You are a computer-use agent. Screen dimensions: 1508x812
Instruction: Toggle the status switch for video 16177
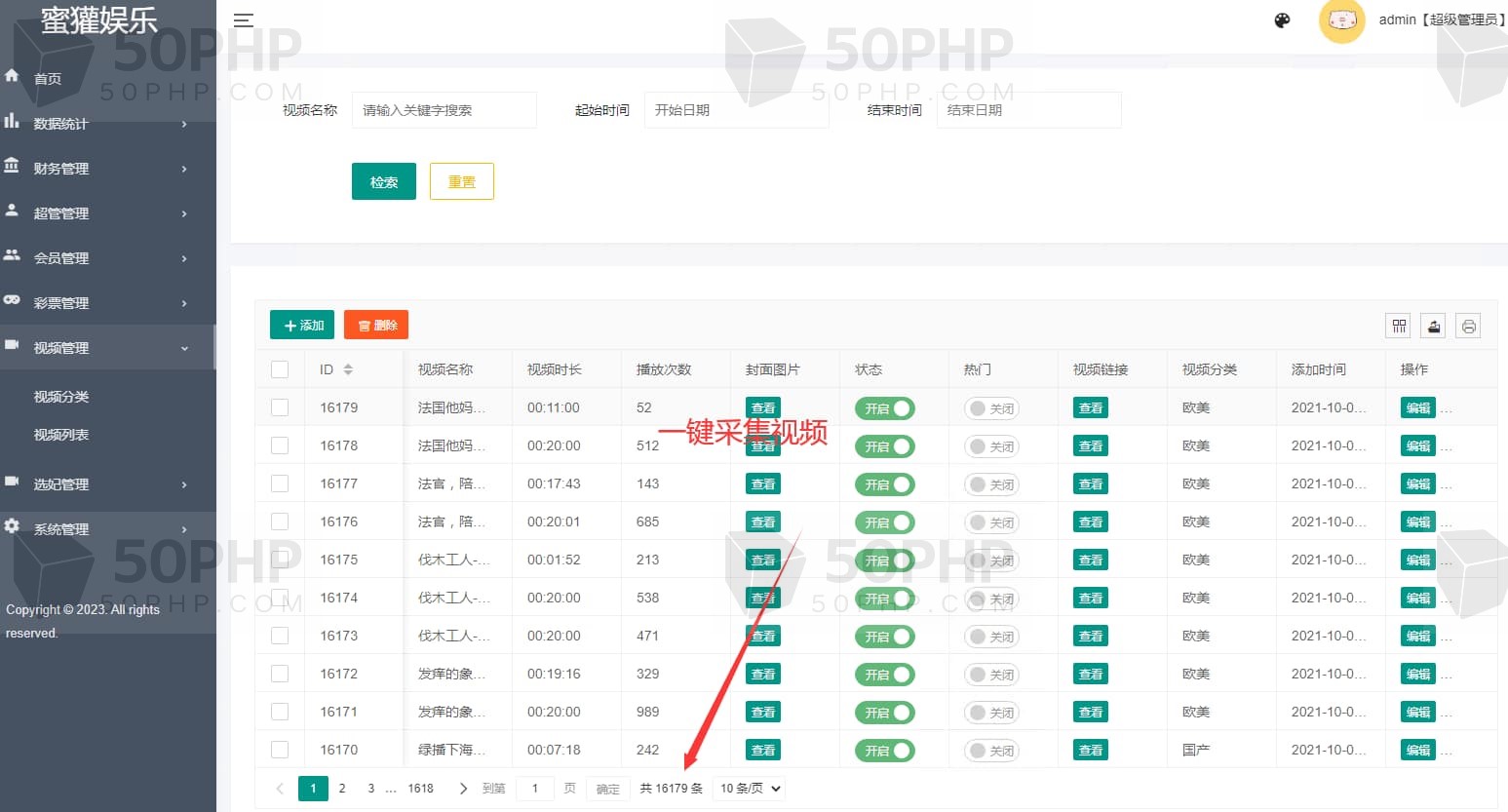pyautogui.click(x=885, y=484)
